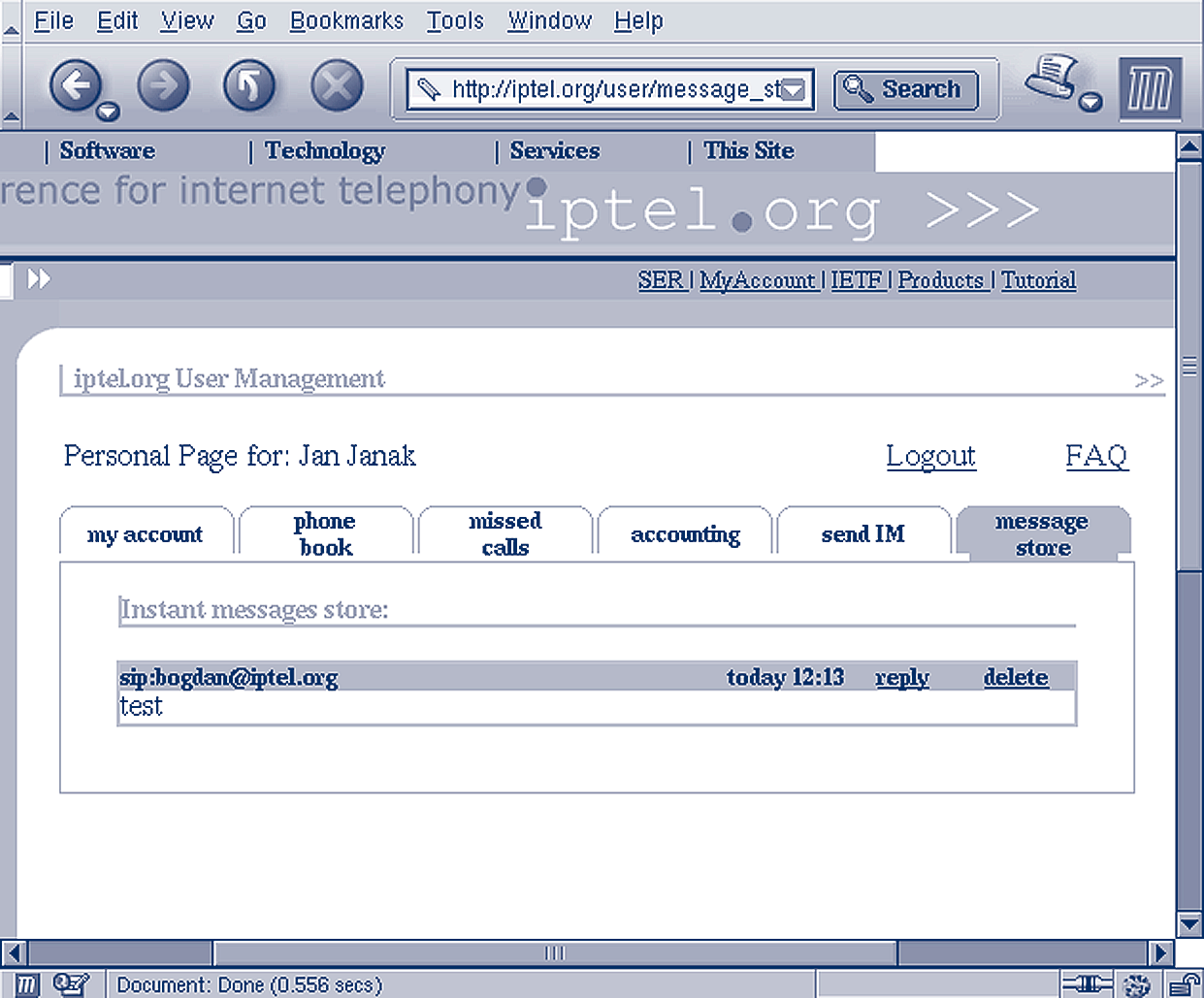
Task: Click the security lock status icon
Action: [x=1185, y=984]
